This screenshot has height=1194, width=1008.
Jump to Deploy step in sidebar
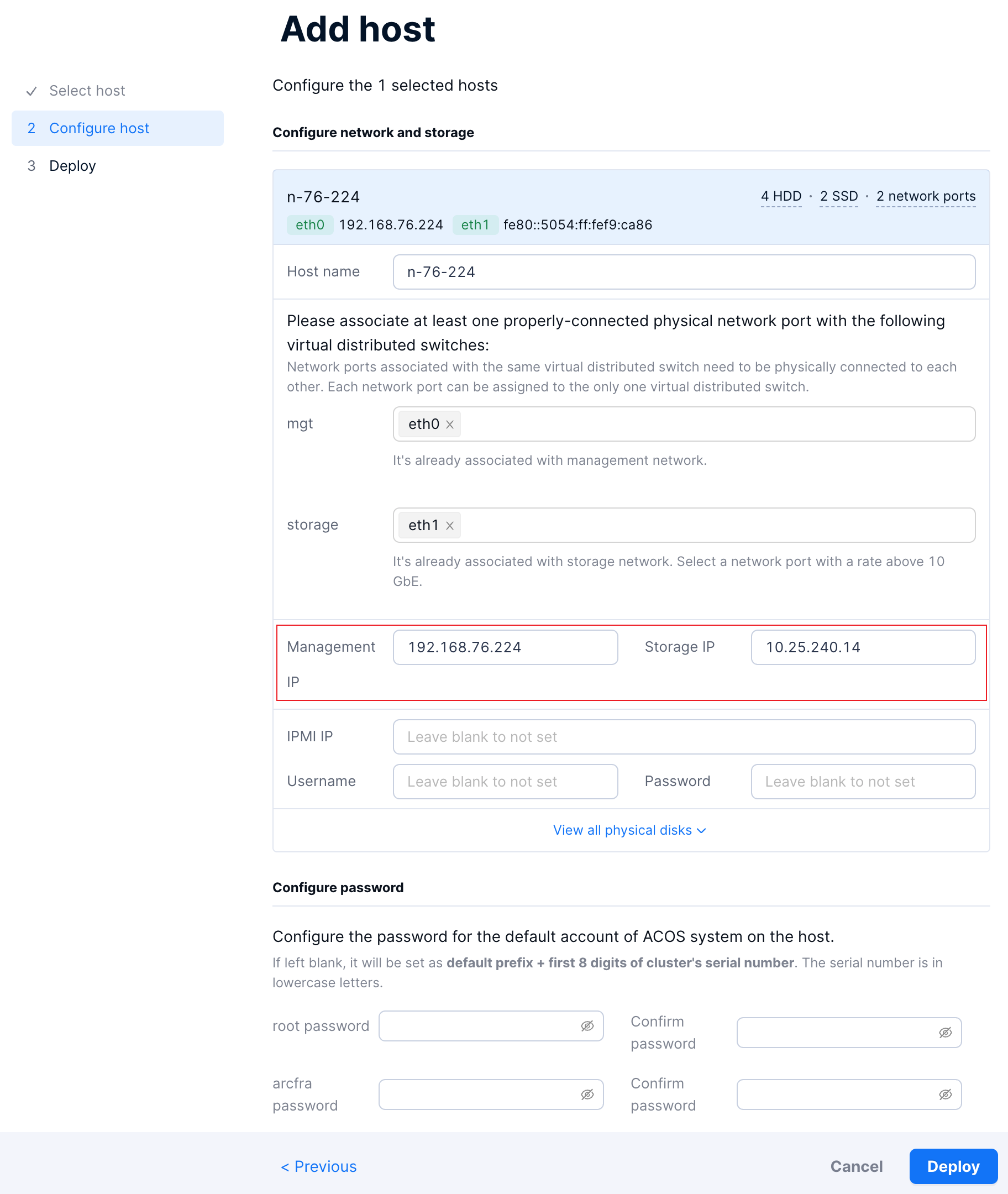pyautogui.click(x=72, y=166)
